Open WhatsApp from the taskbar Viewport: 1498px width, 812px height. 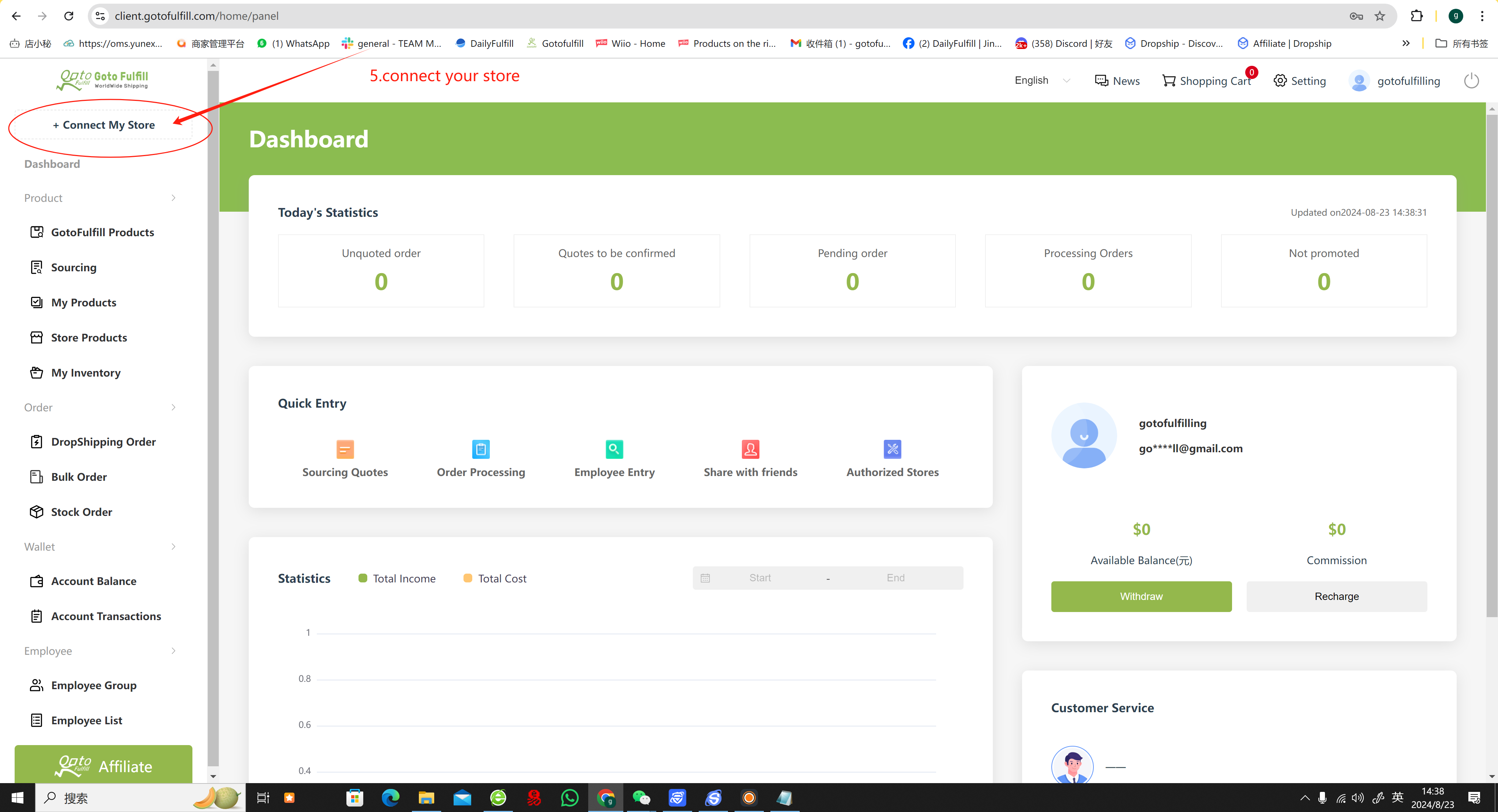point(570,798)
